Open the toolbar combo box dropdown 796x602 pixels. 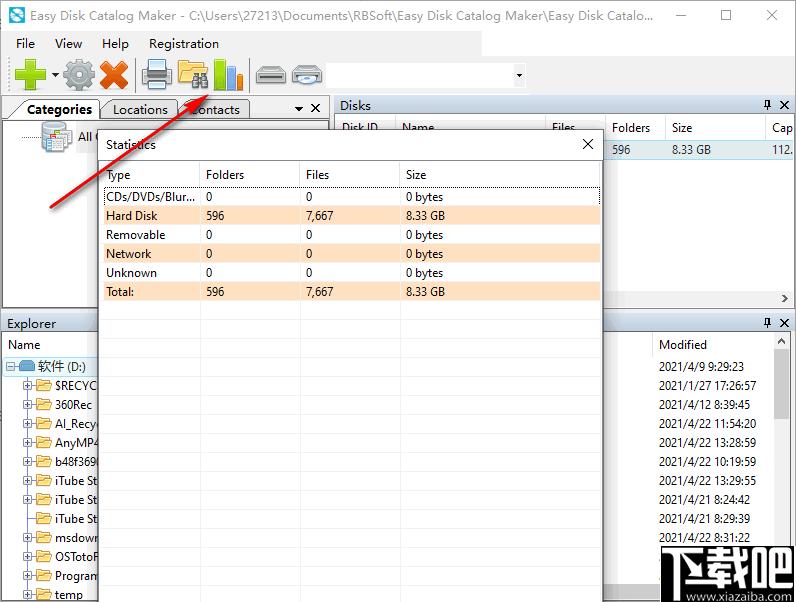pos(519,75)
